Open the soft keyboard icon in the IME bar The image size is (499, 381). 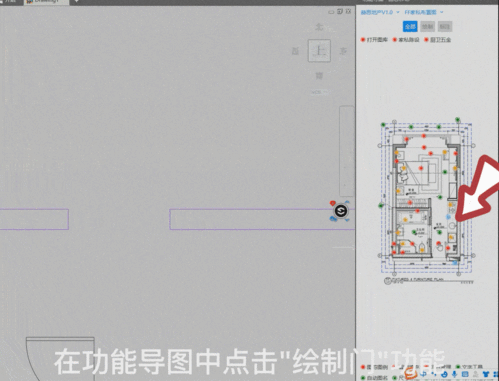(465, 375)
